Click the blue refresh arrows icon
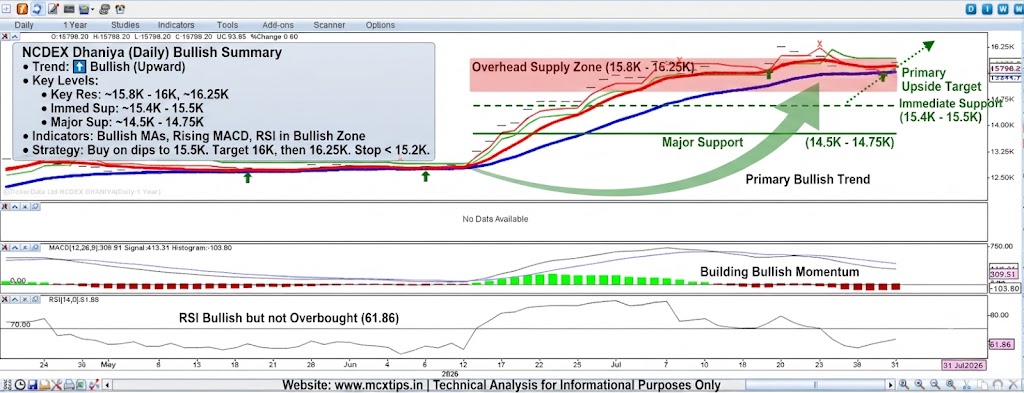This screenshot has height=393, width=1024. click(38, 9)
